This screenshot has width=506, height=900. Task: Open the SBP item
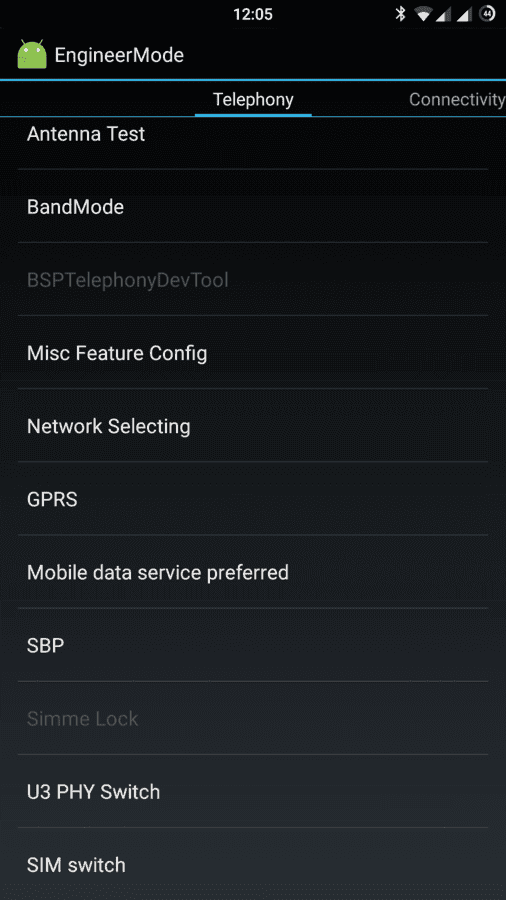[x=253, y=645]
